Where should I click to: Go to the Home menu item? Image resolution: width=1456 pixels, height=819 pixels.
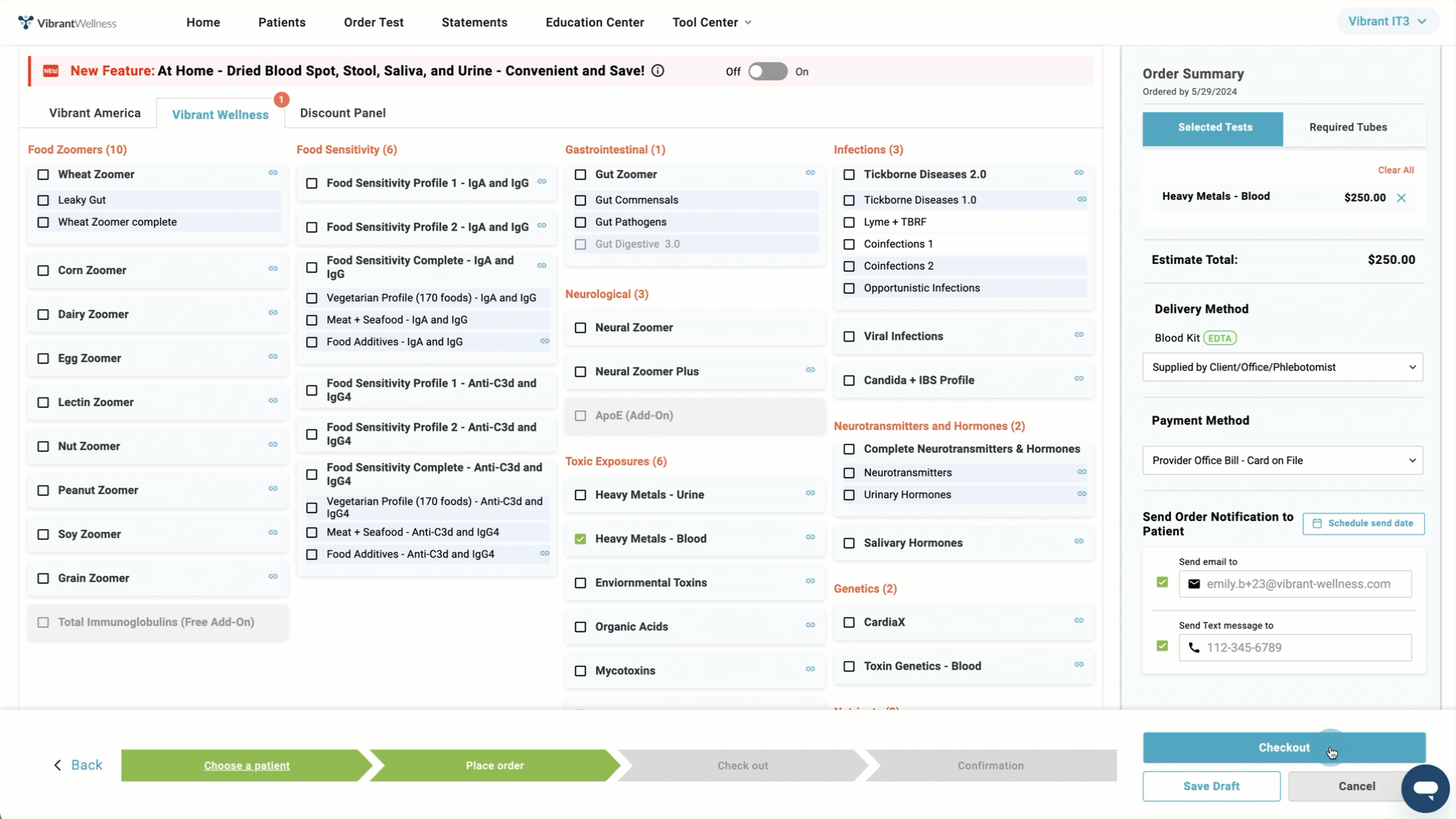pos(203,23)
